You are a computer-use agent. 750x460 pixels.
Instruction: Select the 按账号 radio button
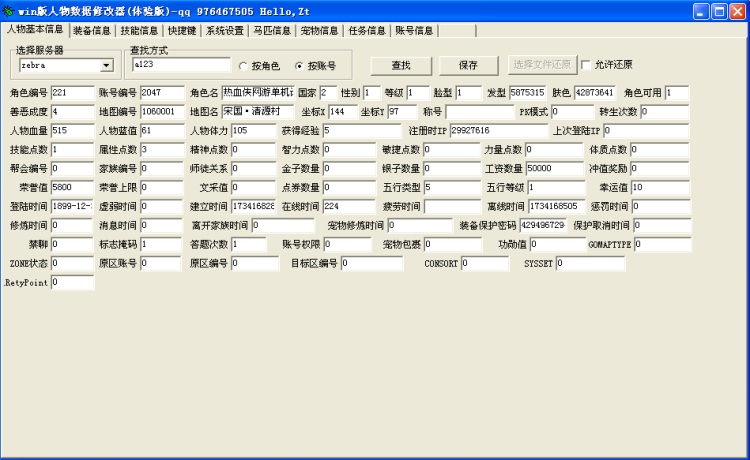pyautogui.click(x=298, y=66)
